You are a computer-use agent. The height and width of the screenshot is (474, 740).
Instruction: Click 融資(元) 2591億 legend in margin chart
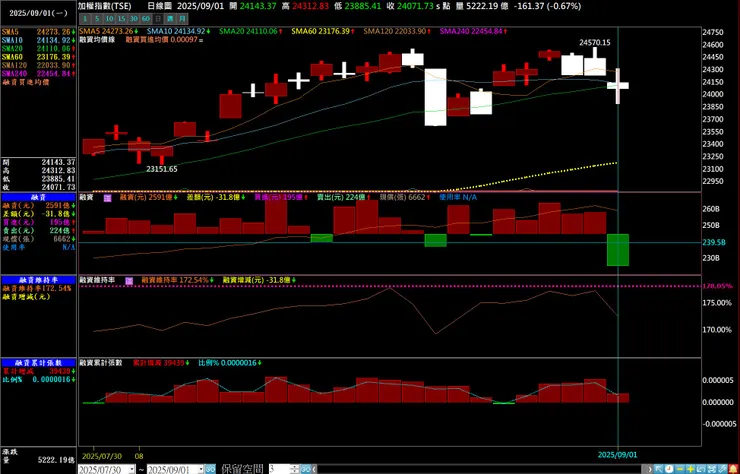coord(148,198)
